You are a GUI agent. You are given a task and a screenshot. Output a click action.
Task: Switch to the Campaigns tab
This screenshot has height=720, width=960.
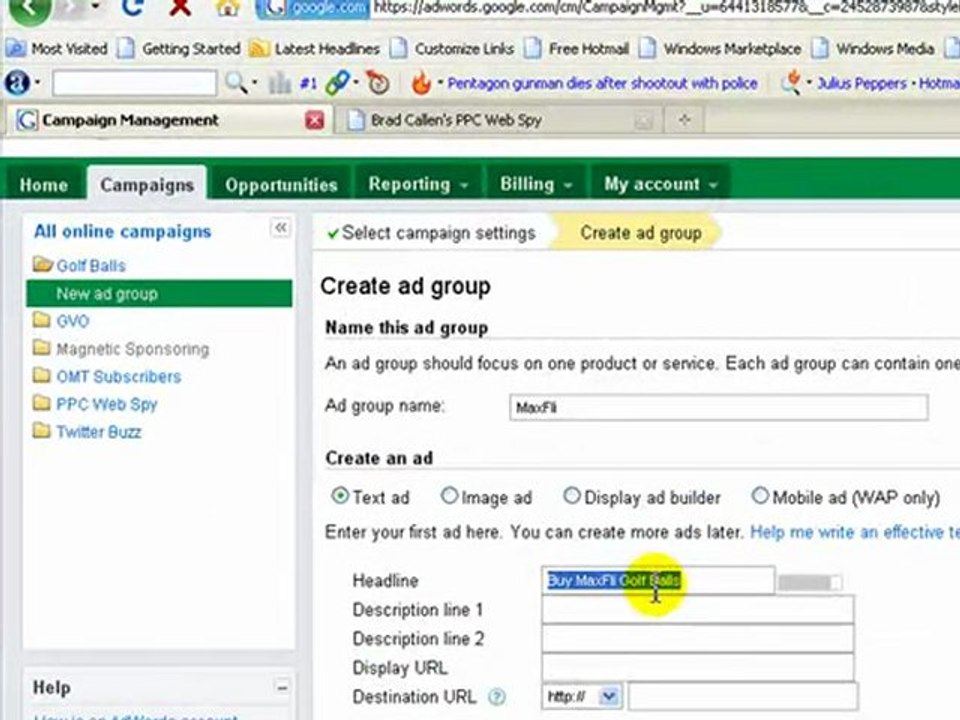click(x=147, y=184)
